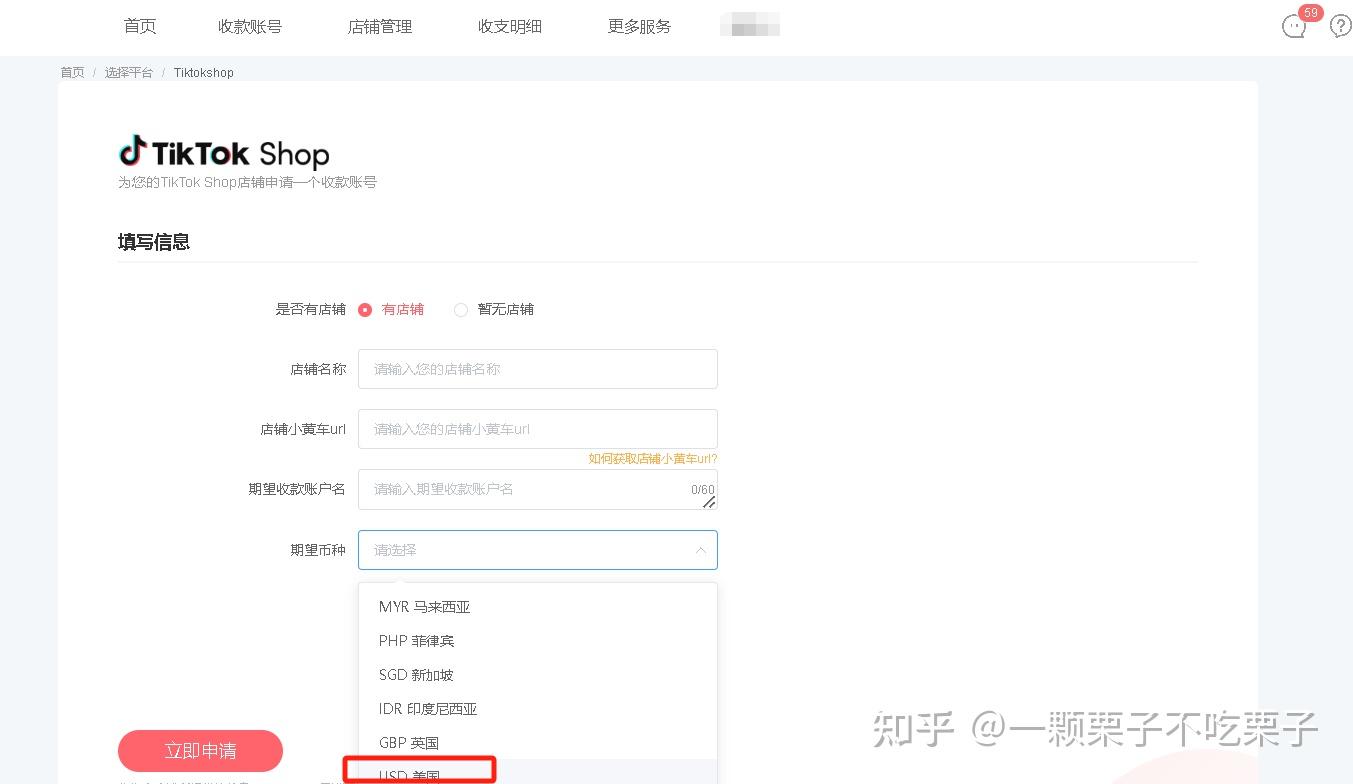Focus the 店铺小黄车url input field
1353x784 pixels.
pyautogui.click(x=538, y=429)
